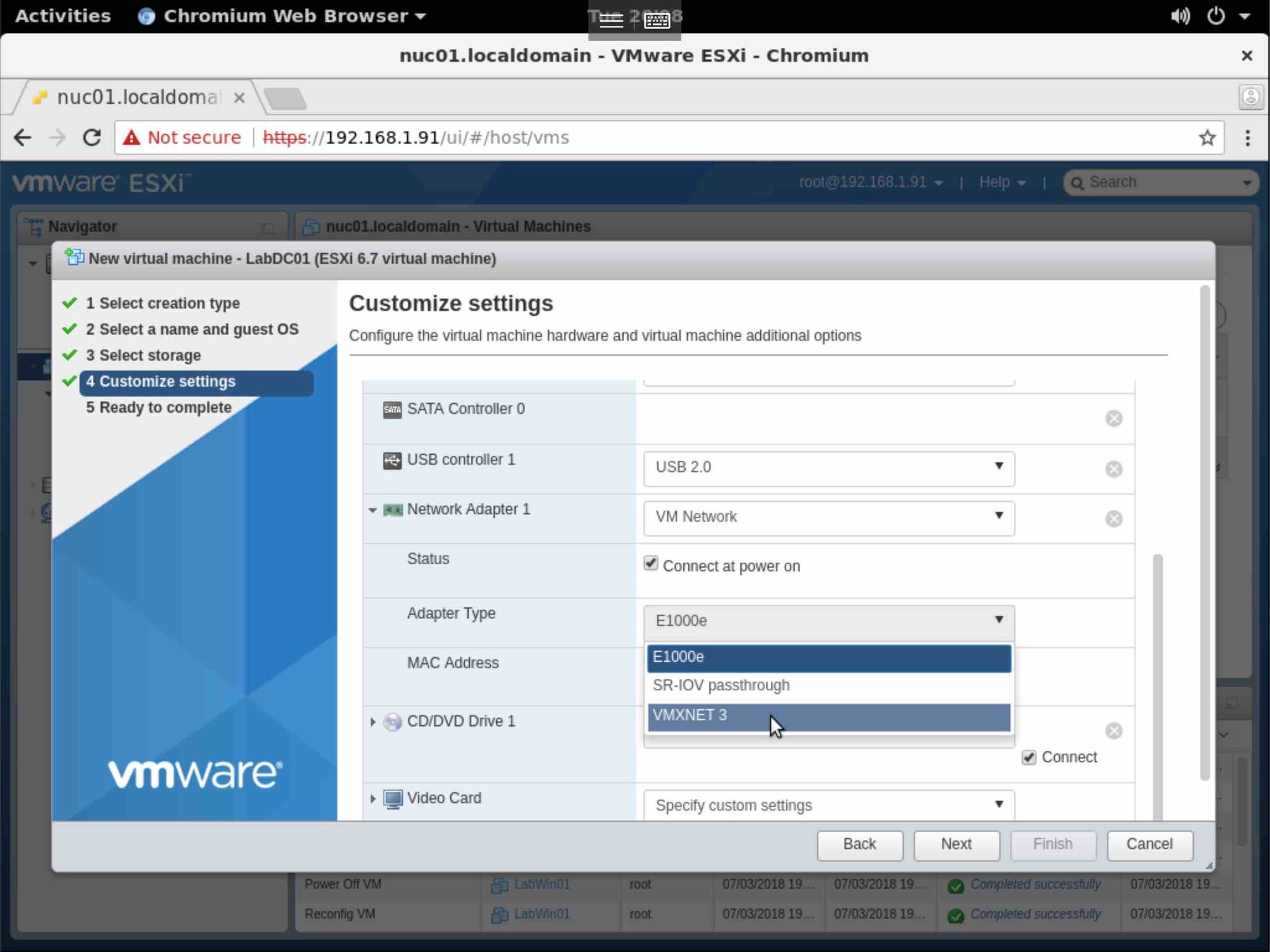Expand Video Card section
The width and height of the screenshot is (1270, 952).
tap(373, 799)
